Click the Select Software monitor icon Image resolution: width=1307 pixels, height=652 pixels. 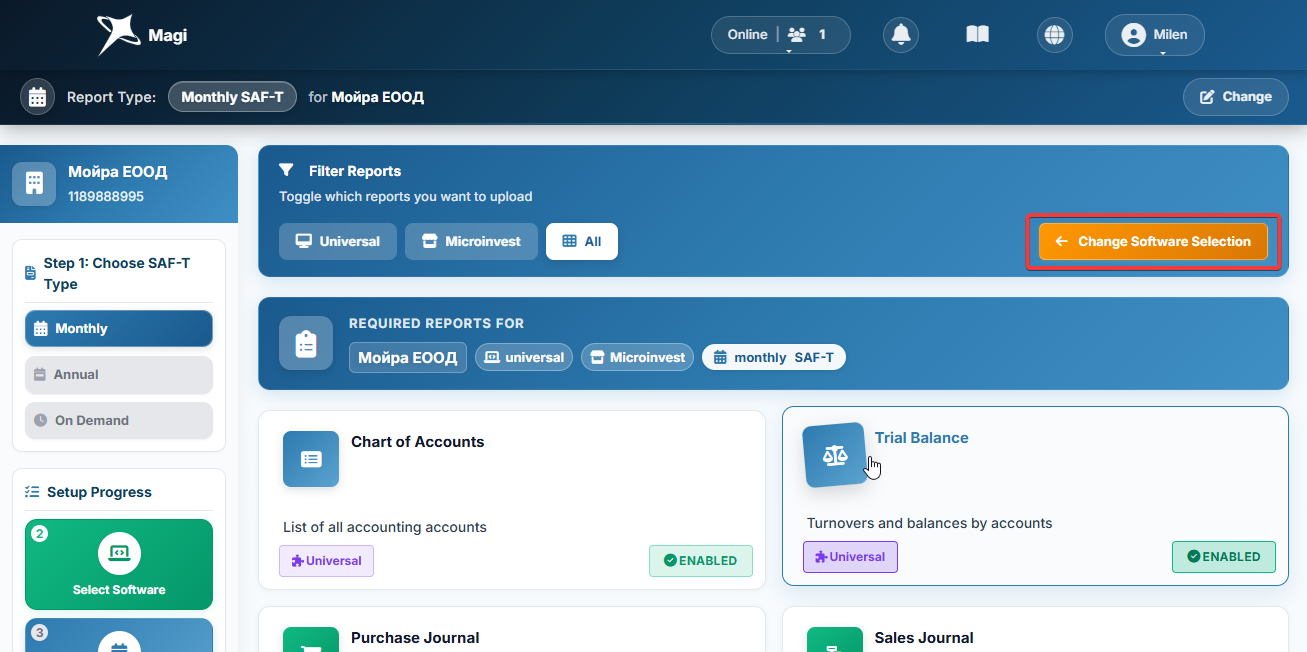tap(119, 553)
